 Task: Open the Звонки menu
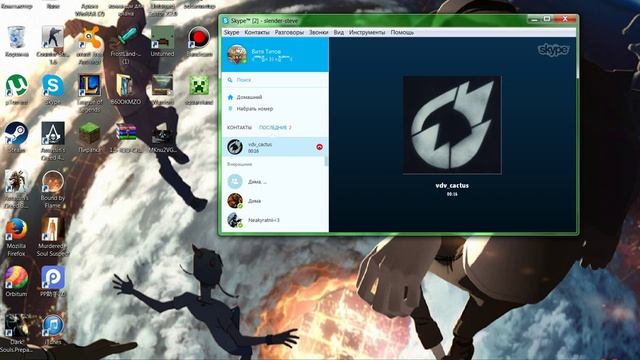pos(318,32)
